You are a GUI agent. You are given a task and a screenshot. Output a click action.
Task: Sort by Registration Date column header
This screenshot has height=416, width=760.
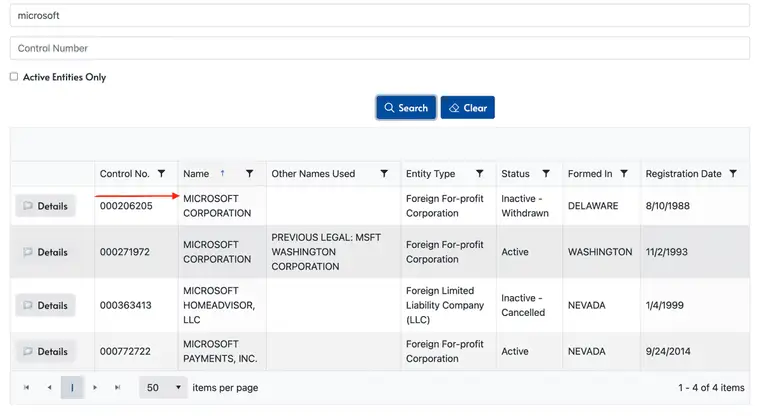(683, 174)
